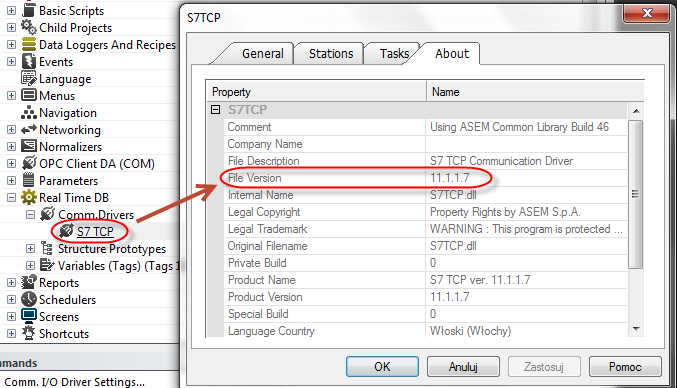This screenshot has width=677, height=388.
Task: Expand the Variables (Tags) node
Action: 30,265
